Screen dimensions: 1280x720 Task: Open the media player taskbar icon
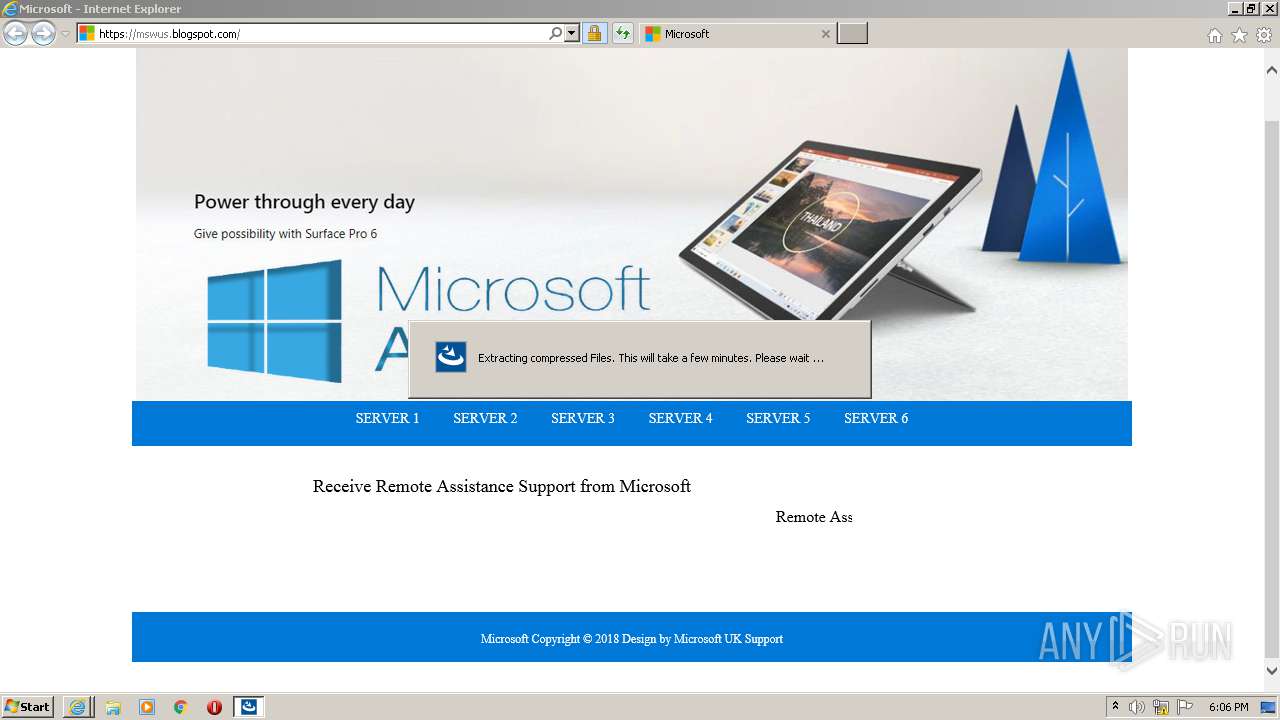(147, 707)
